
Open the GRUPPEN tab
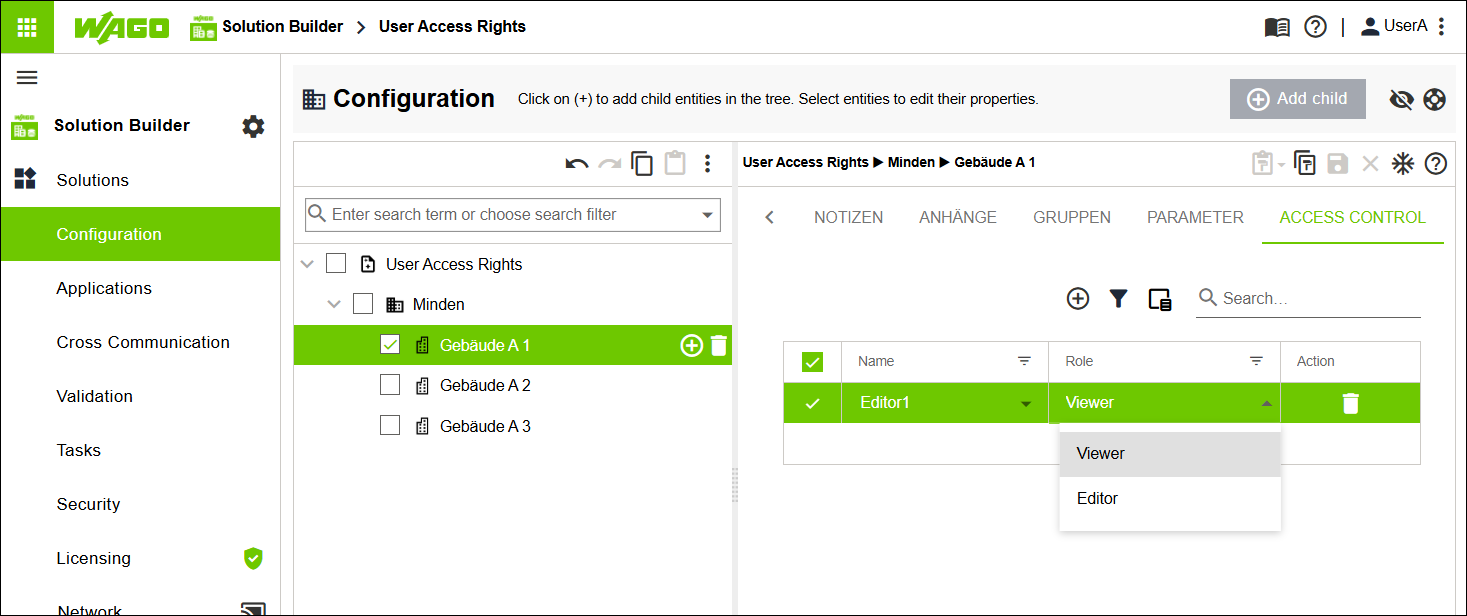pos(1071,217)
